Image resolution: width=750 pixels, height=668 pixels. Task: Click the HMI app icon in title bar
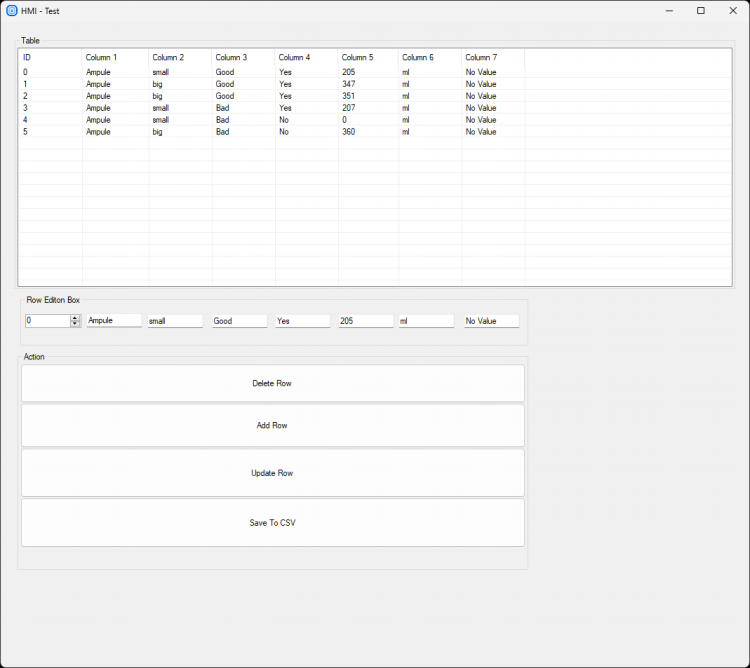12,10
